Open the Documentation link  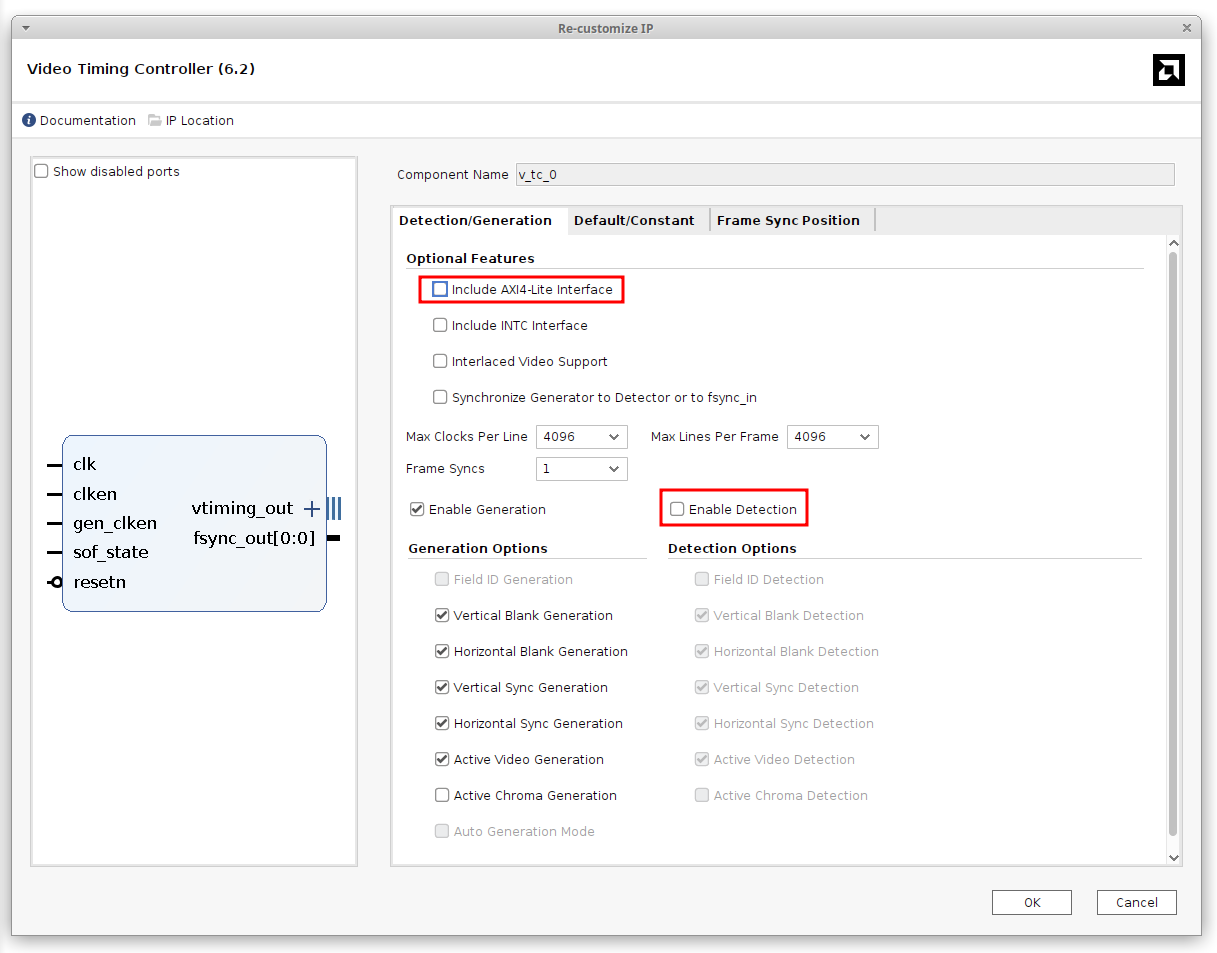pos(88,120)
